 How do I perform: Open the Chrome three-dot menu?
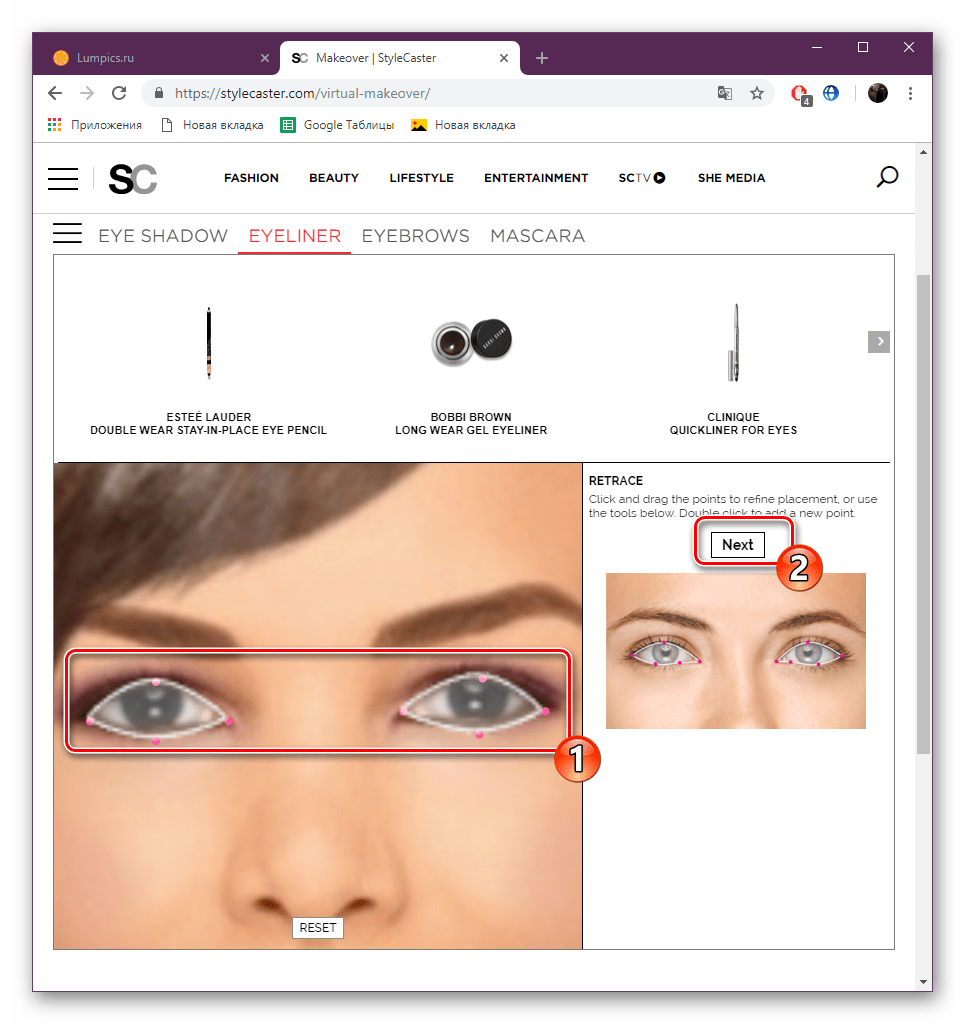pyautogui.click(x=910, y=93)
